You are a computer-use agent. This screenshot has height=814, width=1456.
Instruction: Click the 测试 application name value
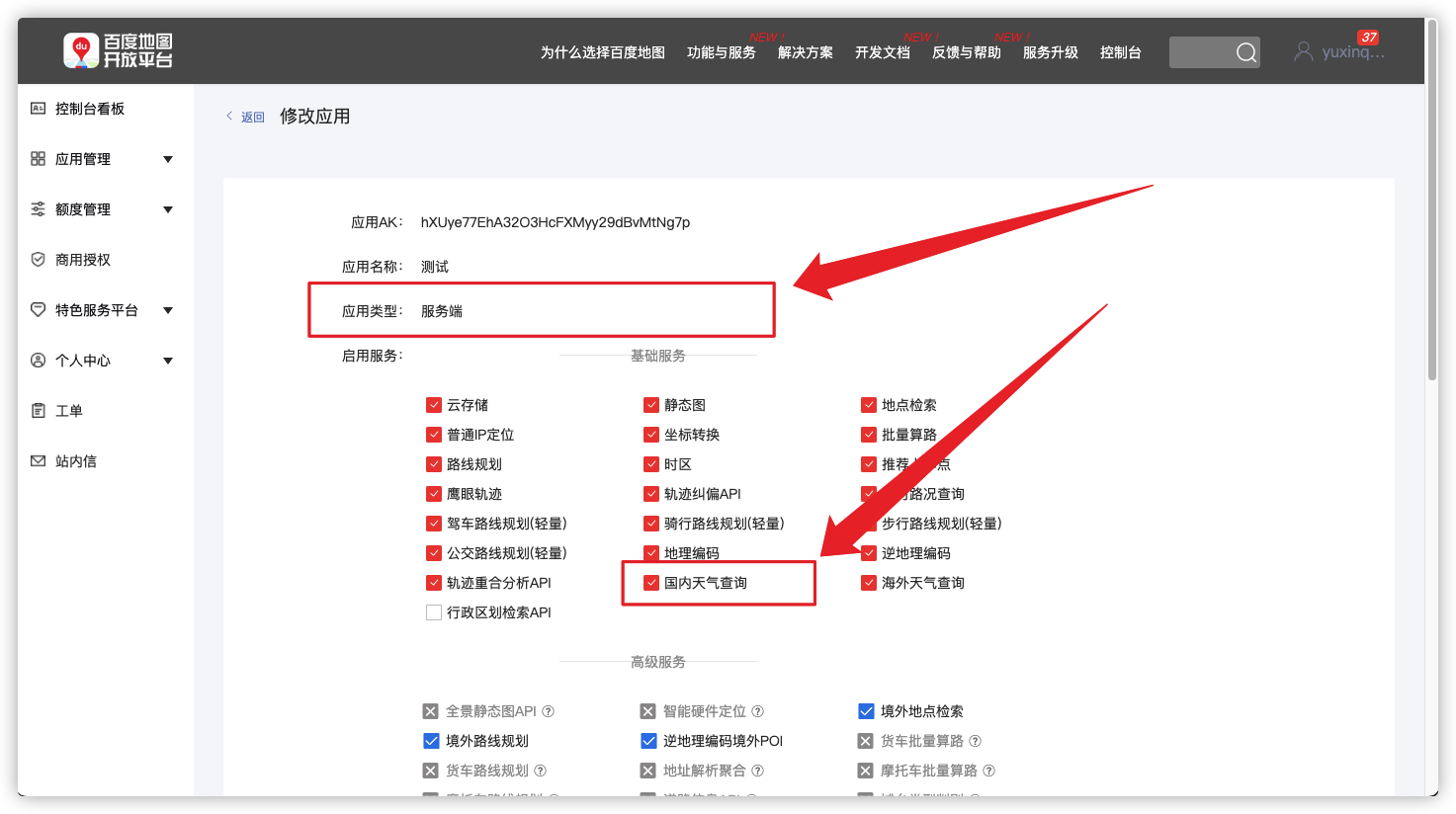(435, 267)
